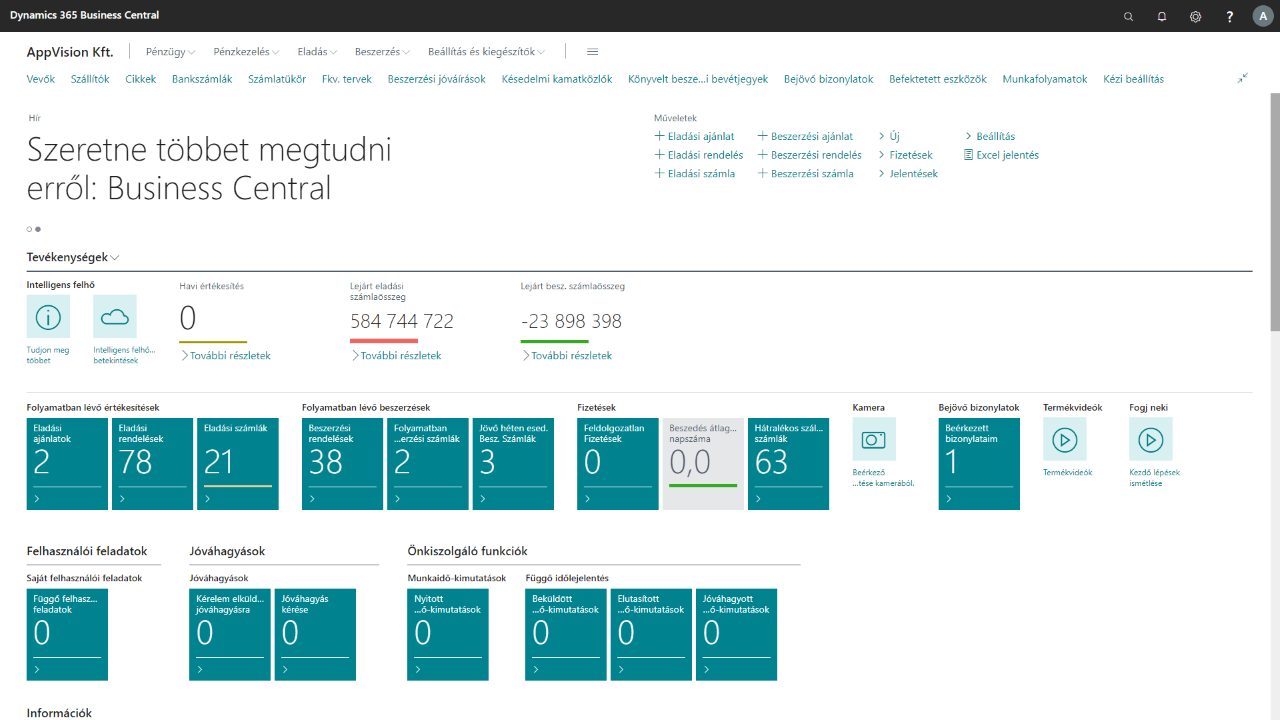Expand the Pénzkezelés menu
1280x720 pixels.
pyautogui.click(x=246, y=52)
